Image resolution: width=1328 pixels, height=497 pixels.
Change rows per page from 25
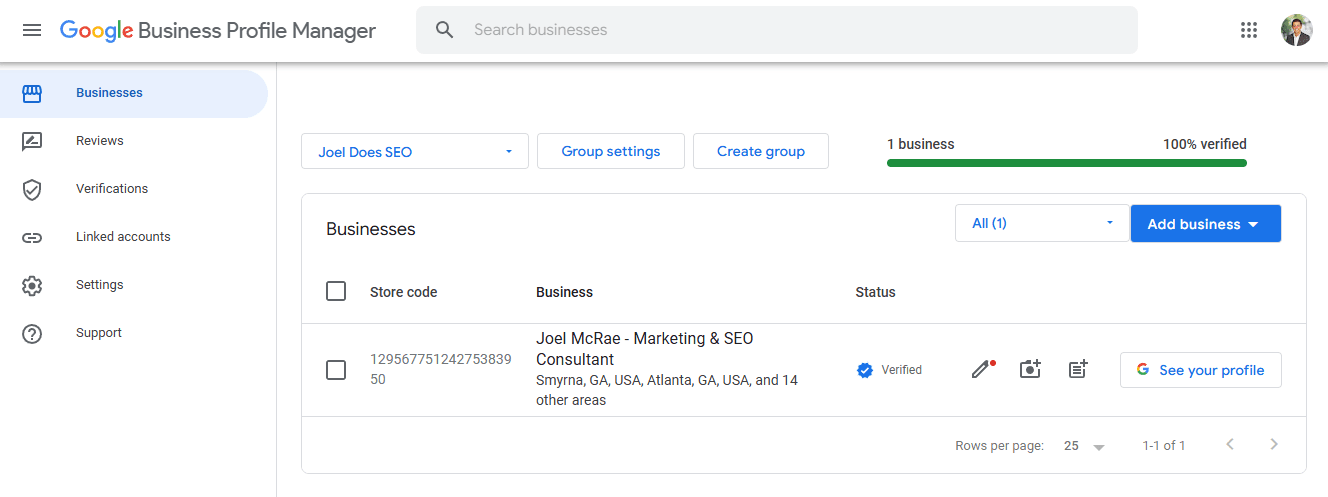tap(1084, 446)
